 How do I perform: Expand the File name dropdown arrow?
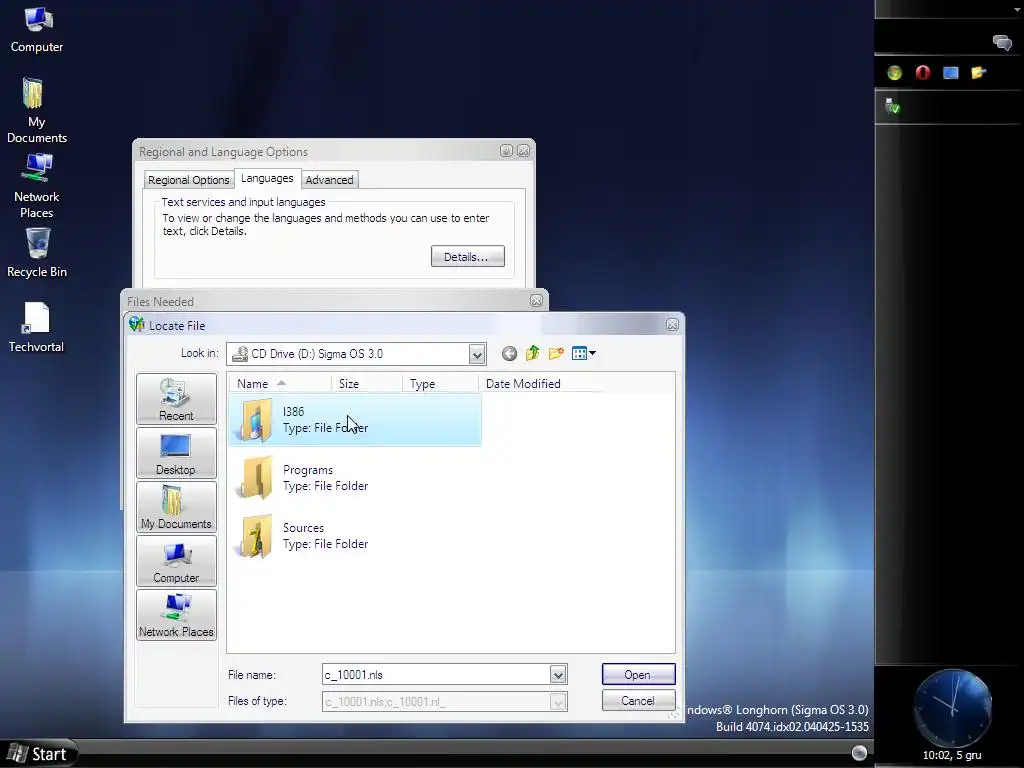click(x=558, y=675)
